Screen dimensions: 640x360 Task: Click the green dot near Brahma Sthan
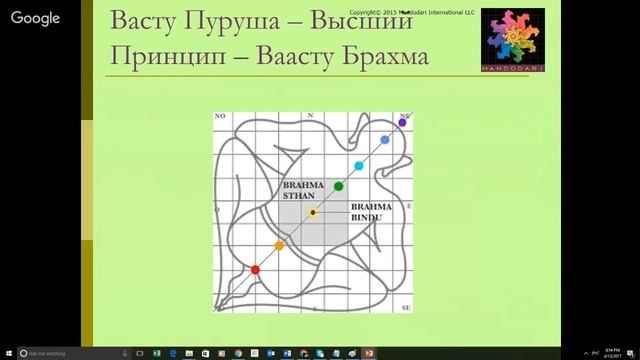[338, 187]
